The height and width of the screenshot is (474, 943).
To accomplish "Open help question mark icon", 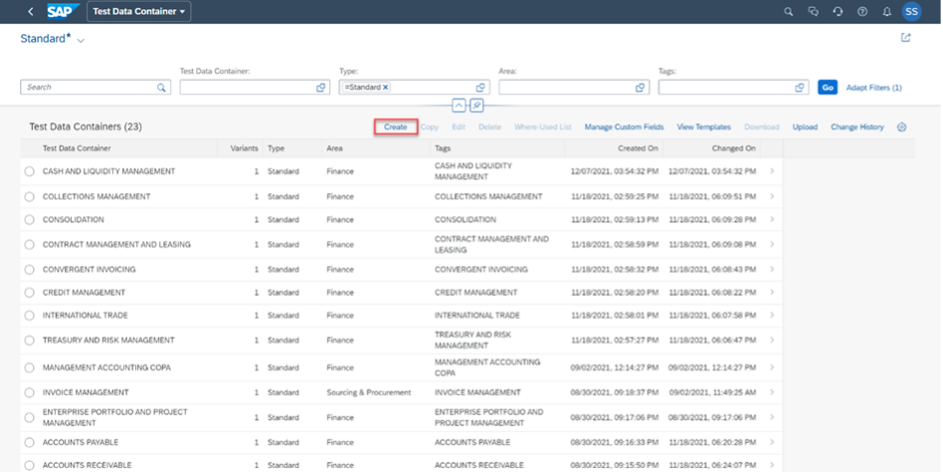I will [x=861, y=12].
